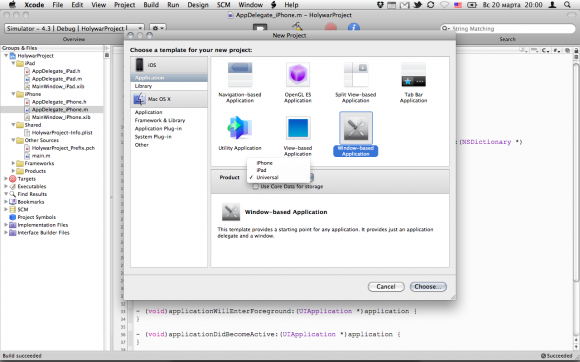Cancel the New Project dialog
The width and height of the screenshot is (580, 362).
[386, 287]
